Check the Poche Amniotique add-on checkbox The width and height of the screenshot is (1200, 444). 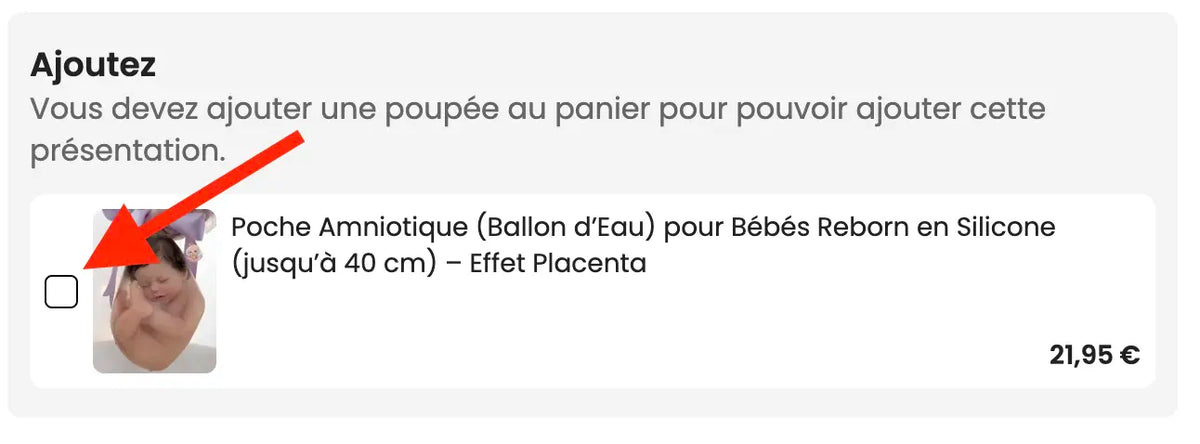click(61, 292)
